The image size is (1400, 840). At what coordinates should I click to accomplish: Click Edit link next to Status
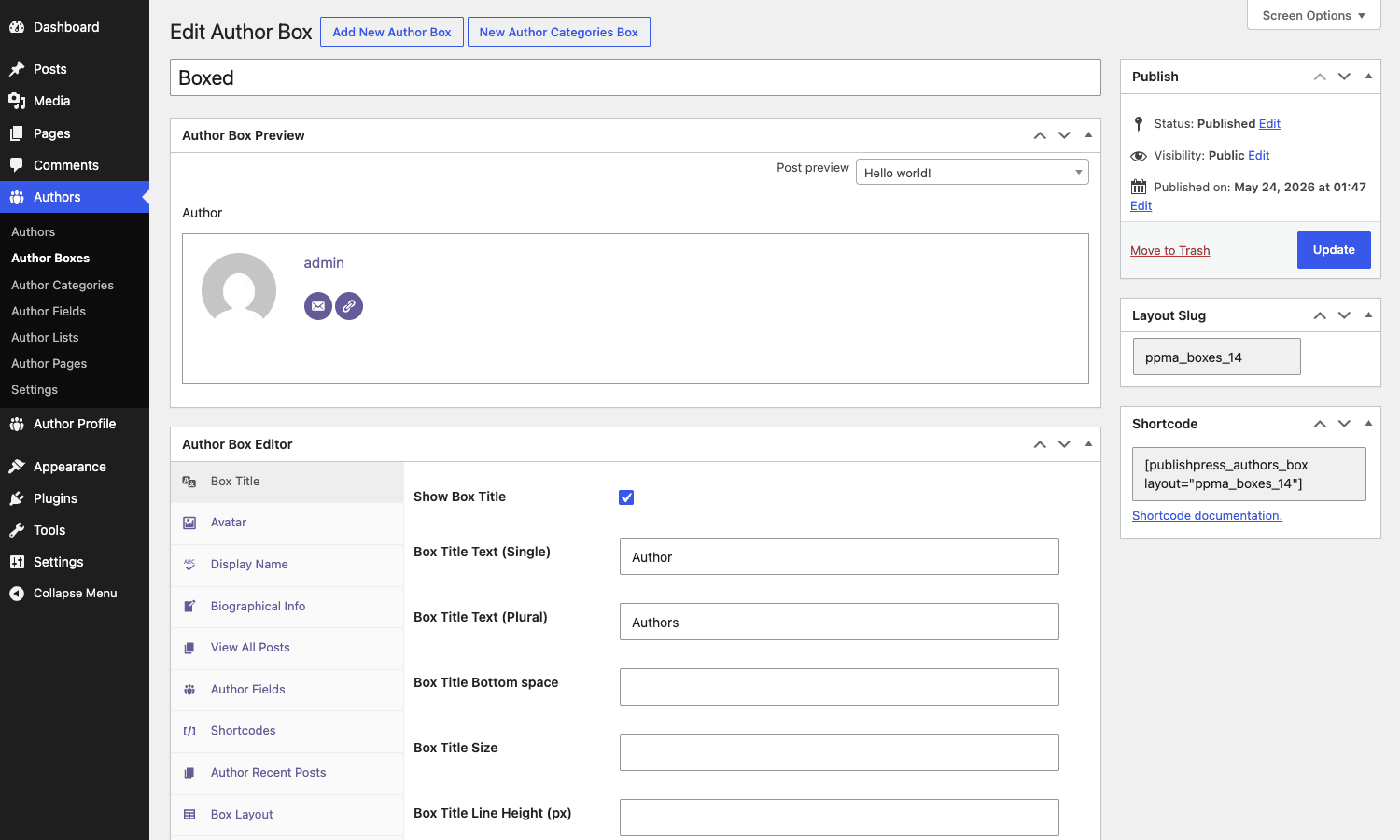pyautogui.click(x=1269, y=123)
